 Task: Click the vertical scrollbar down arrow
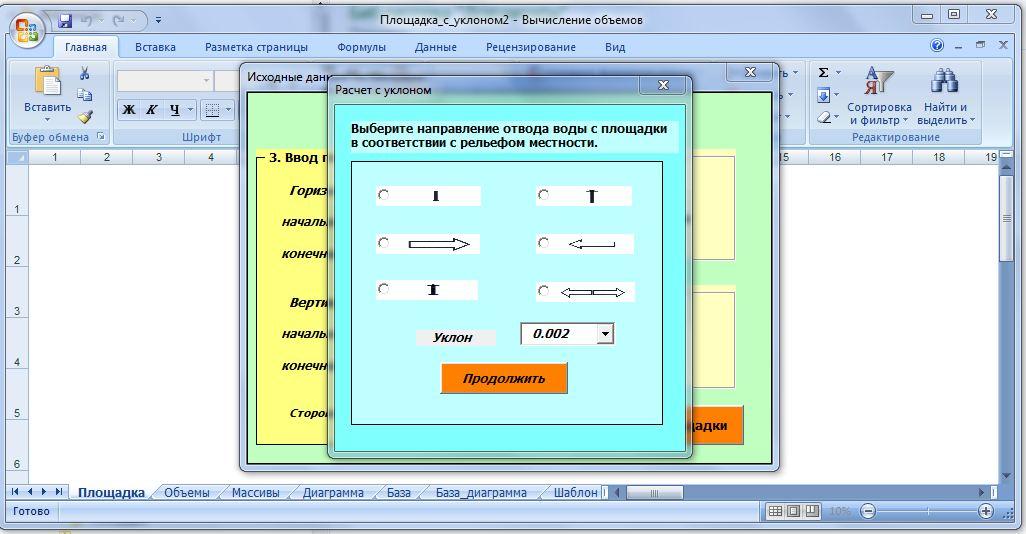[x=1007, y=476]
